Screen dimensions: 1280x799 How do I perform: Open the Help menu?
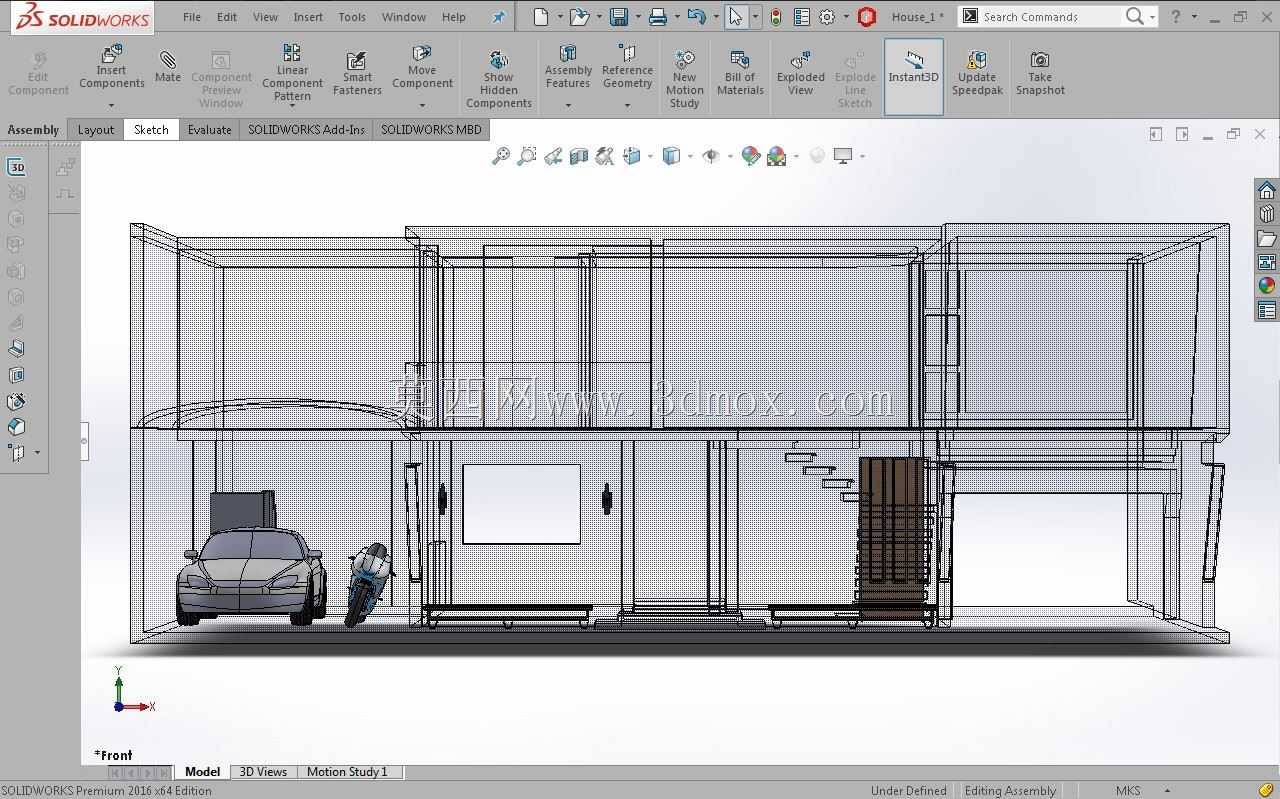click(x=454, y=17)
